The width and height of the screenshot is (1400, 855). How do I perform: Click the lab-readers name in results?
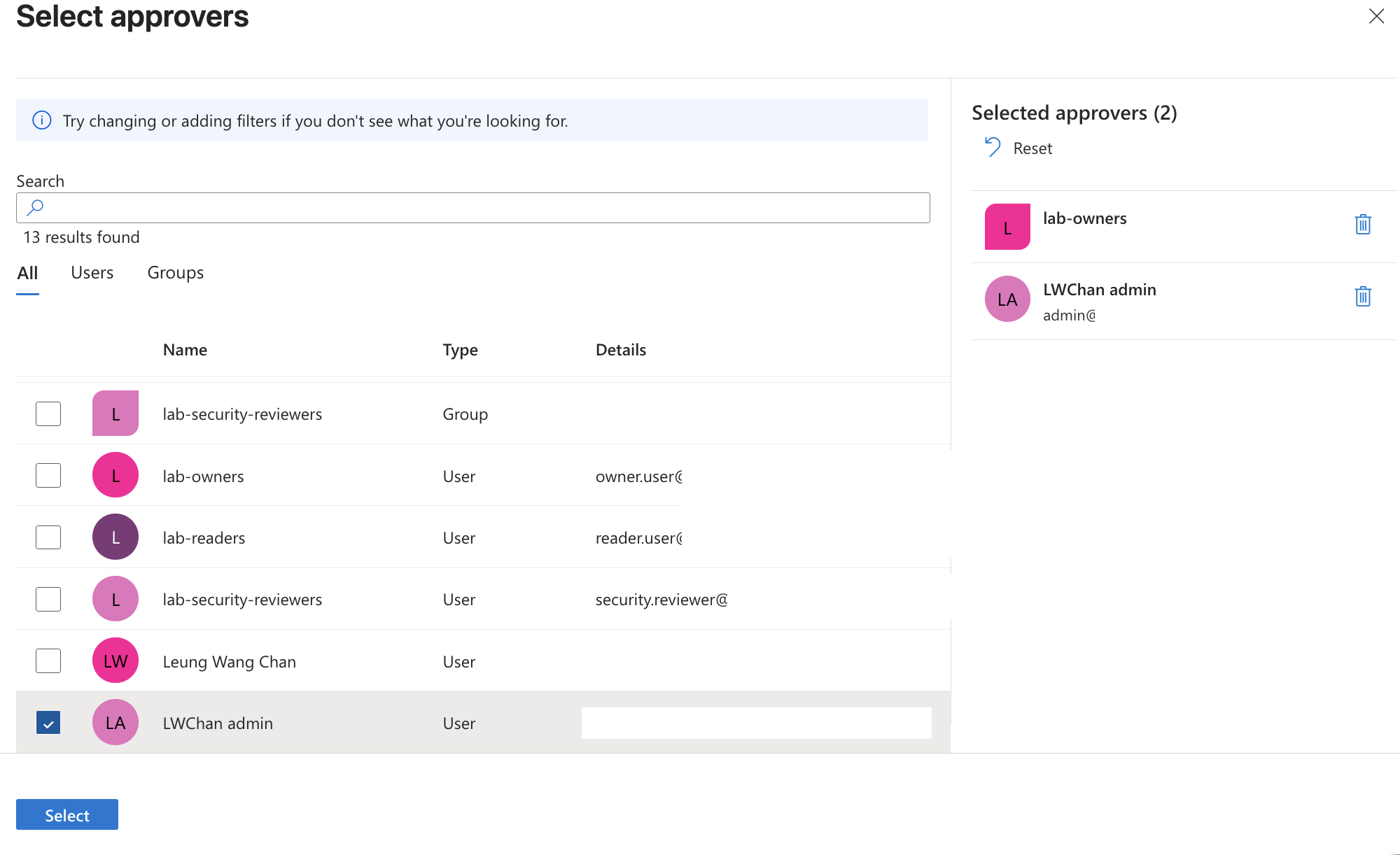click(x=204, y=538)
